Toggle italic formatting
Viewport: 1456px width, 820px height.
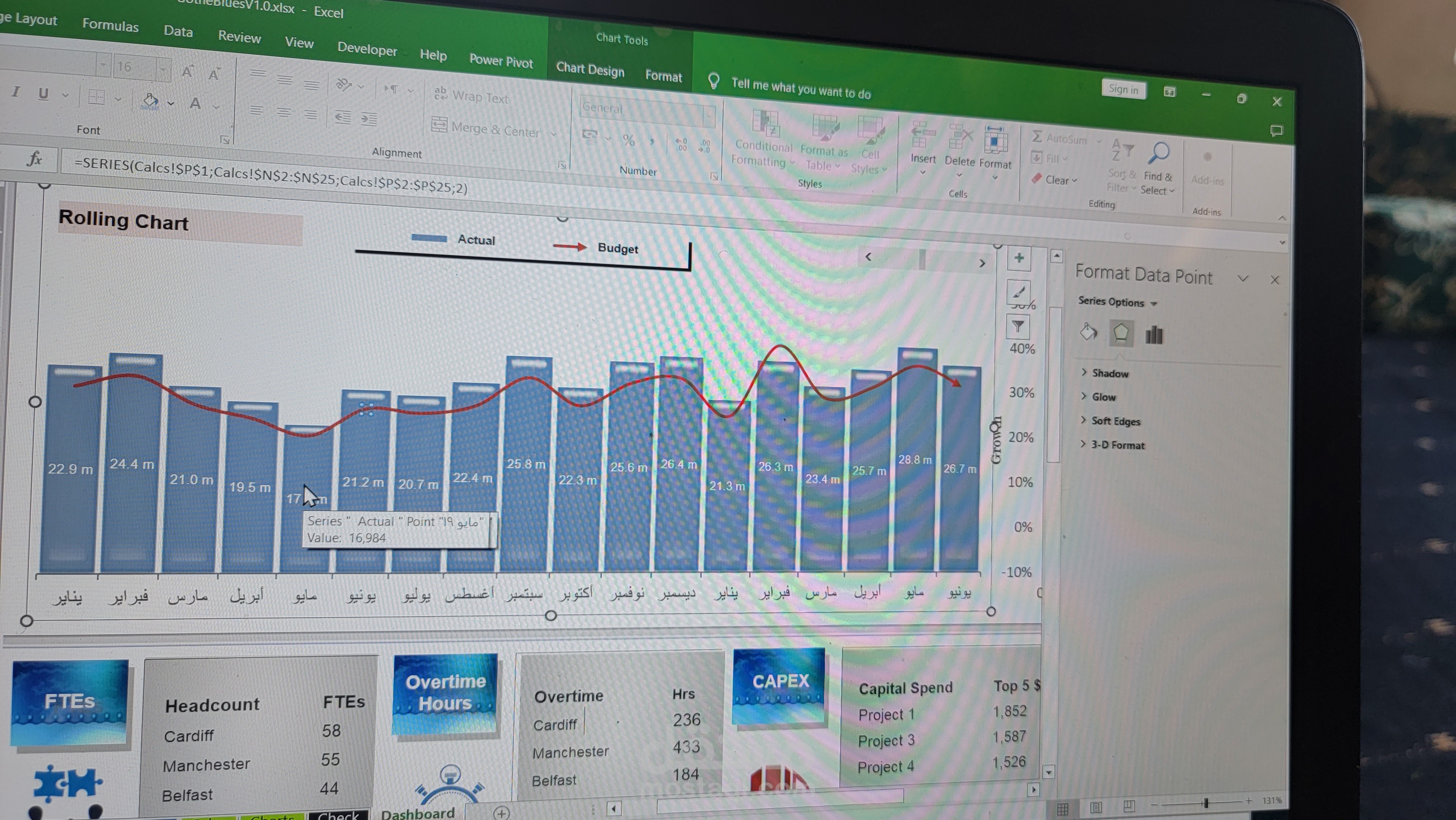(x=16, y=92)
